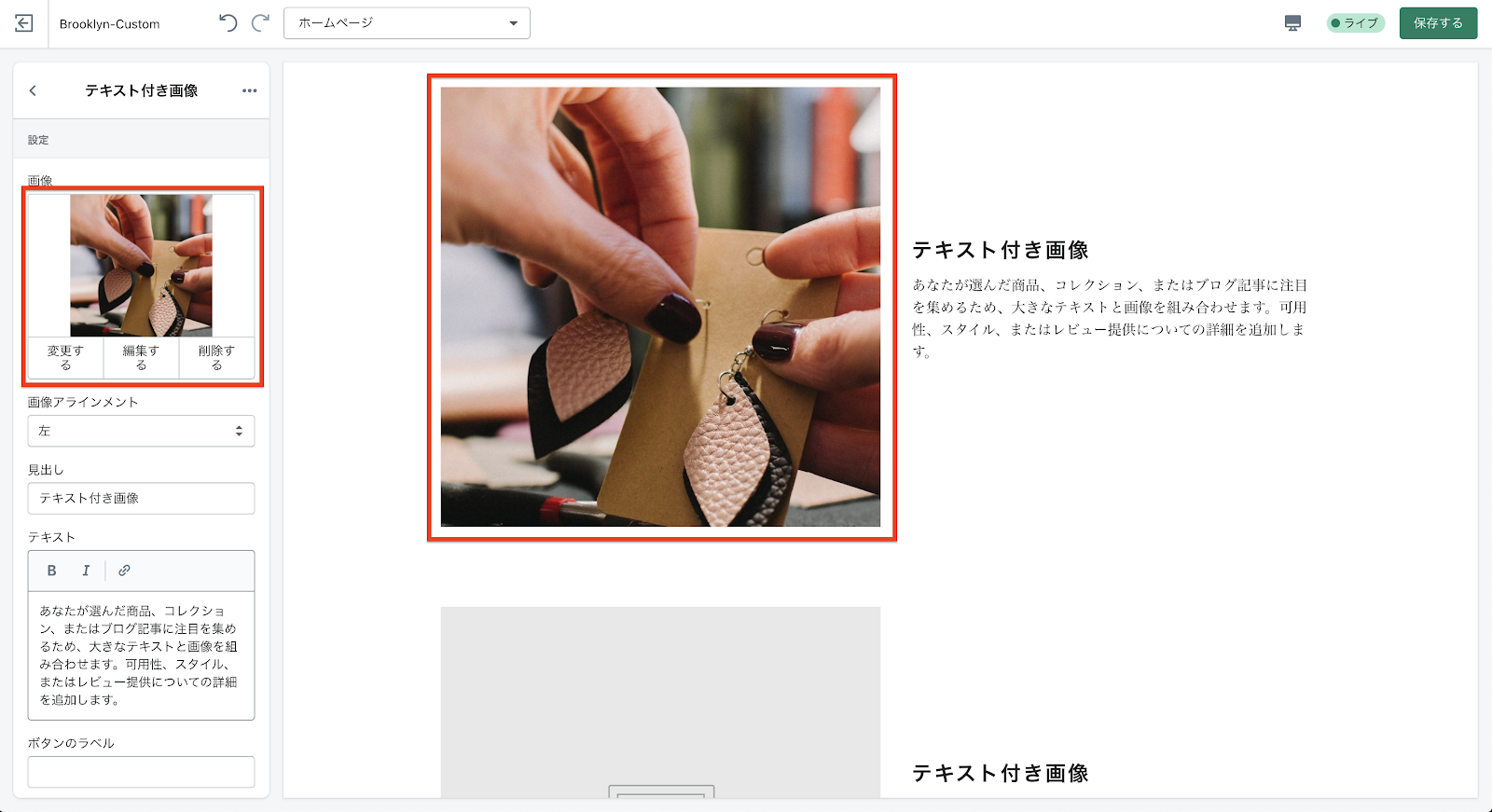Image resolution: width=1492 pixels, height=812 pixels.
Task: Go back with sidebar back chevron
Action: pos(33,90)
